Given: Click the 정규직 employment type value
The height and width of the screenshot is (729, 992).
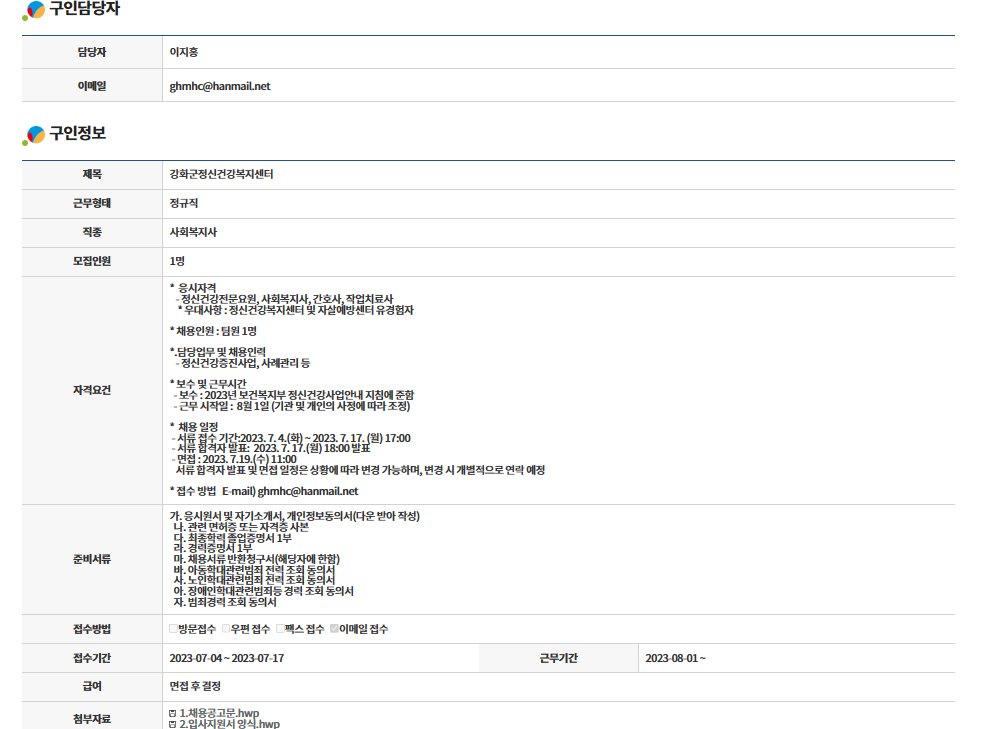Looking at the screenshot, I should point(185,204).
